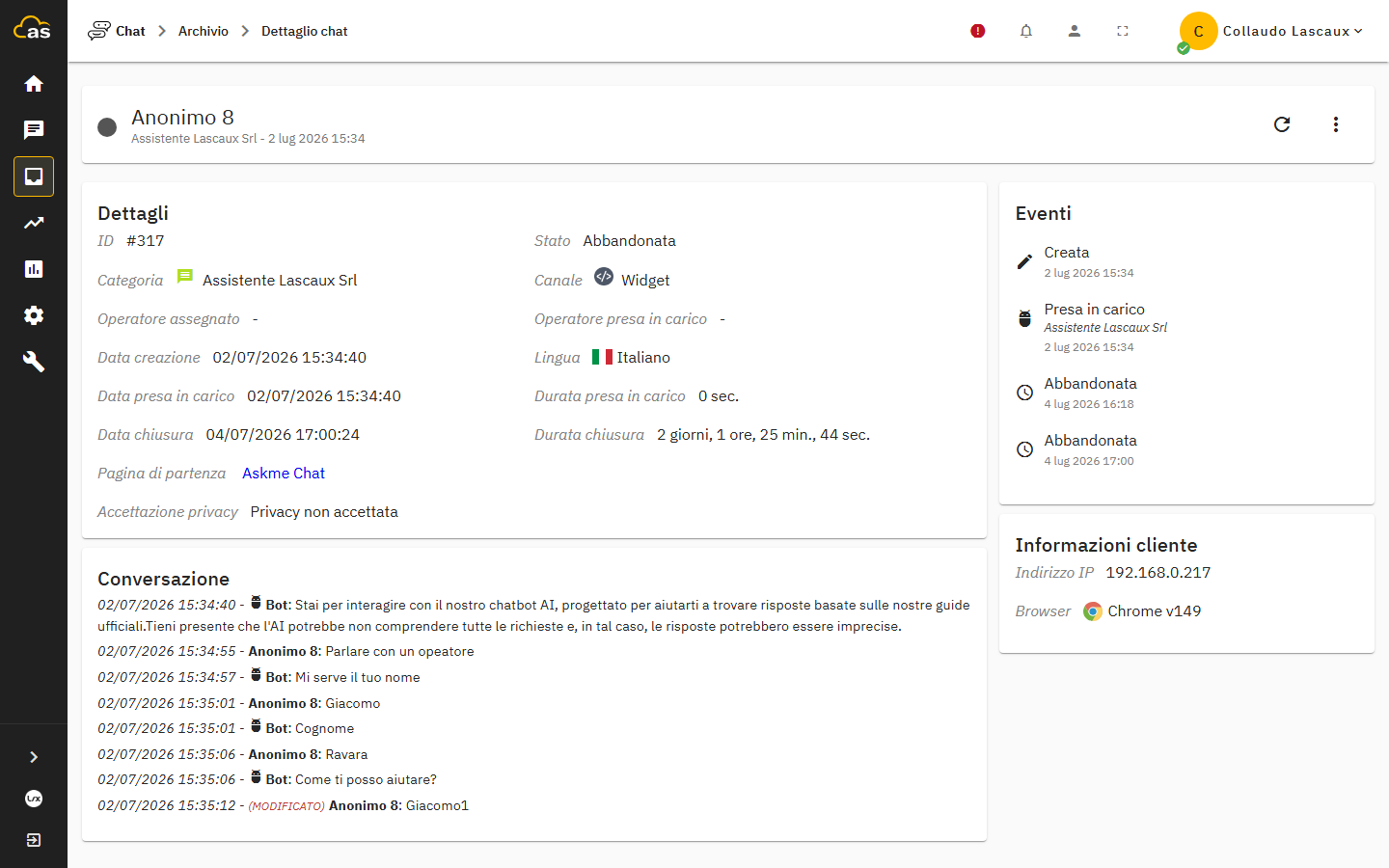Click the bot icon beside Presa in carico
The image size is (1389, 868).
(1025, 318)
